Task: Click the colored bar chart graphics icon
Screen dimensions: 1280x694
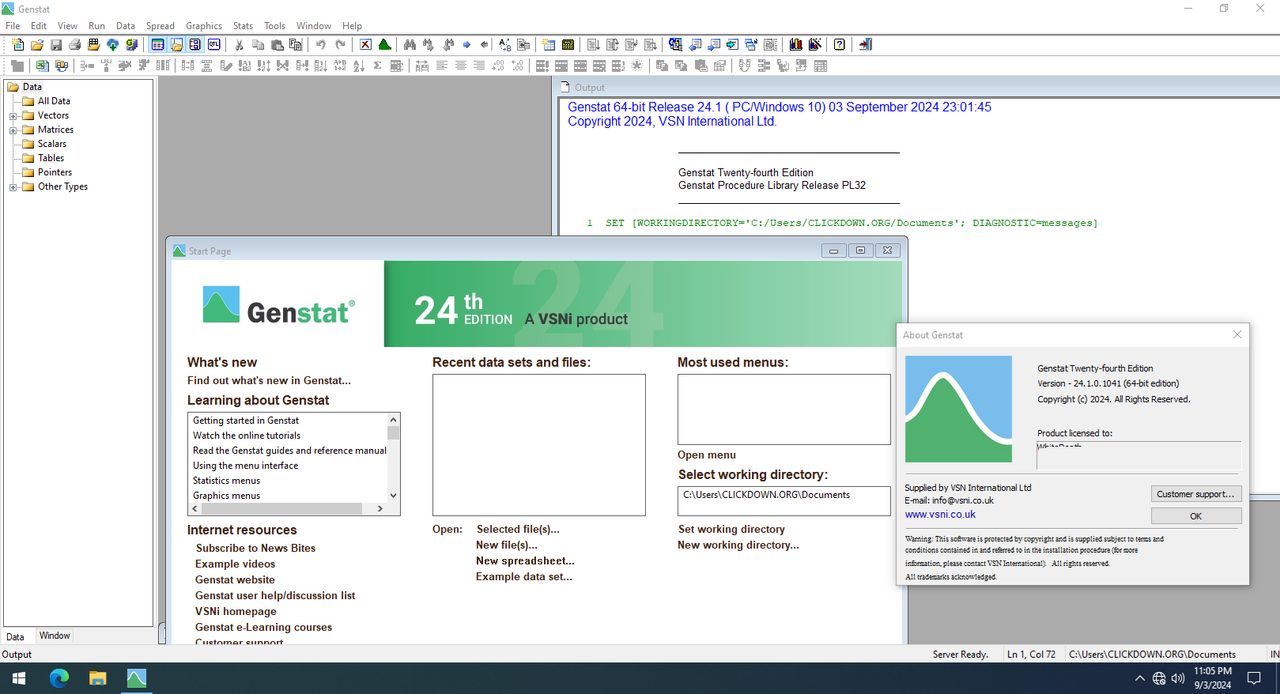Action: [796, 45]
